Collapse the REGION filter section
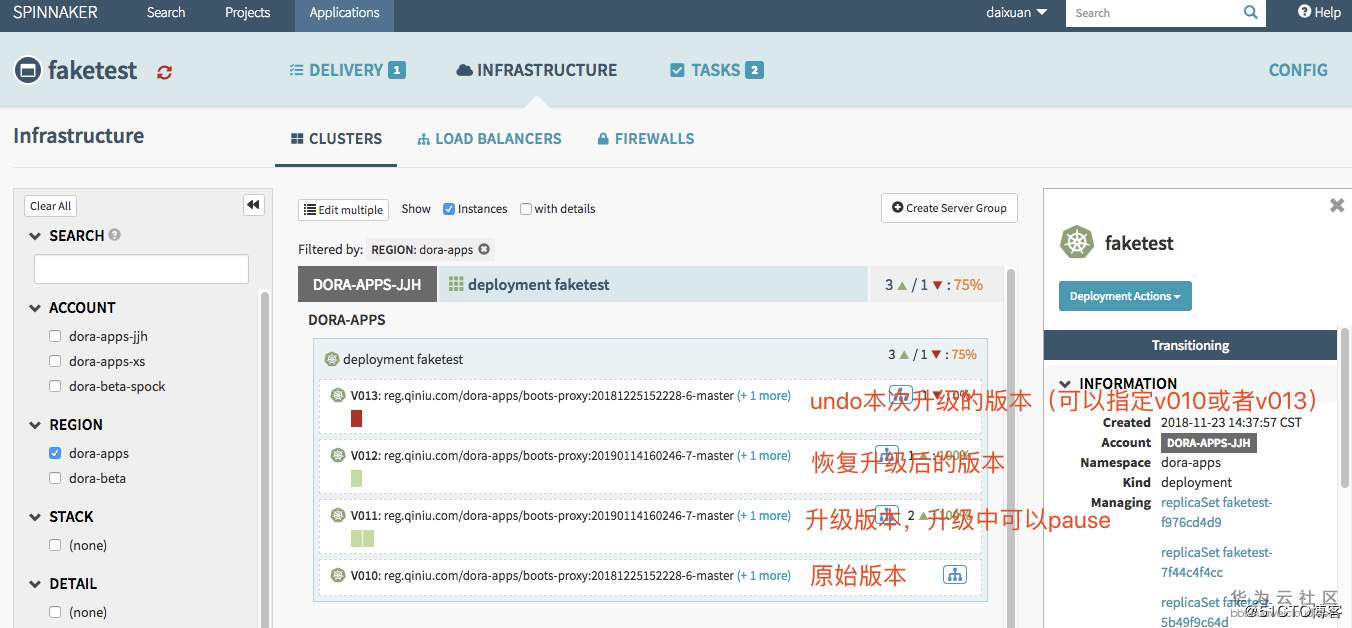This screenshot has width=1352, height=628. (x=36, y=425)
